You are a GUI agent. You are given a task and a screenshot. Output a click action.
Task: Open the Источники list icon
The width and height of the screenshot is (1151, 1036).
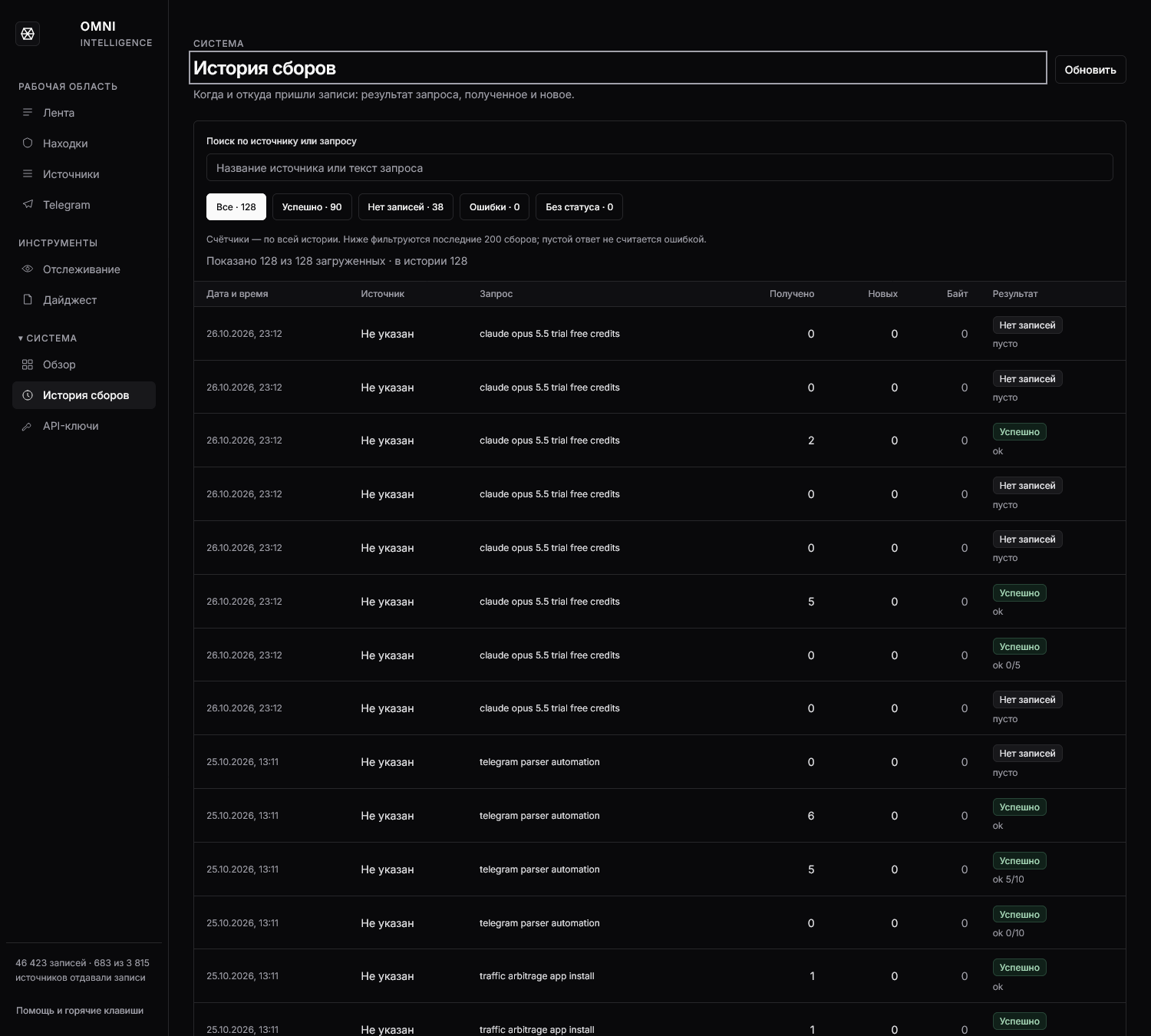click(x=28, y=174)
